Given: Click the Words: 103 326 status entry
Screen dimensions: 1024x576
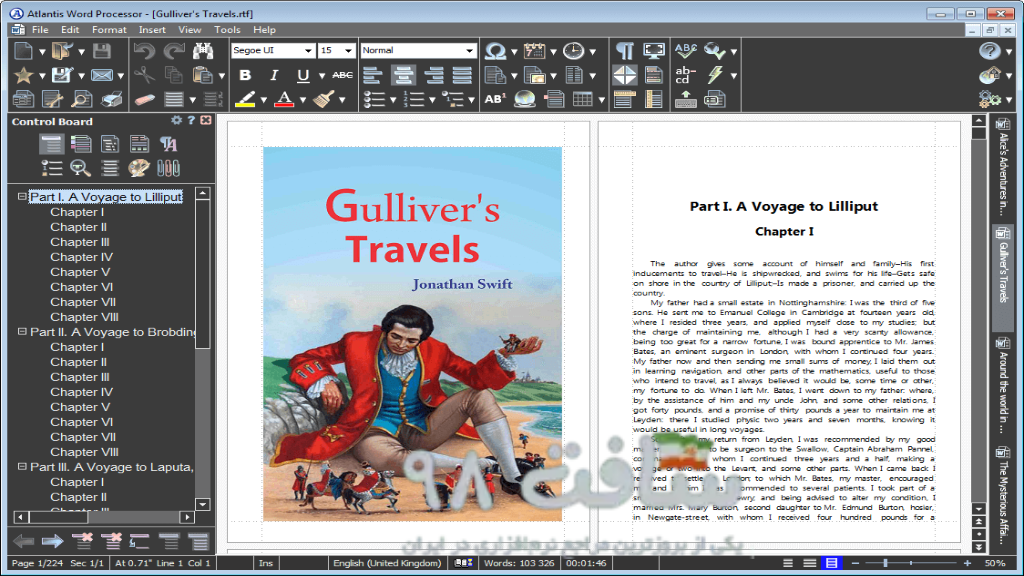Looking at the screenshot, I should point(519,563).
